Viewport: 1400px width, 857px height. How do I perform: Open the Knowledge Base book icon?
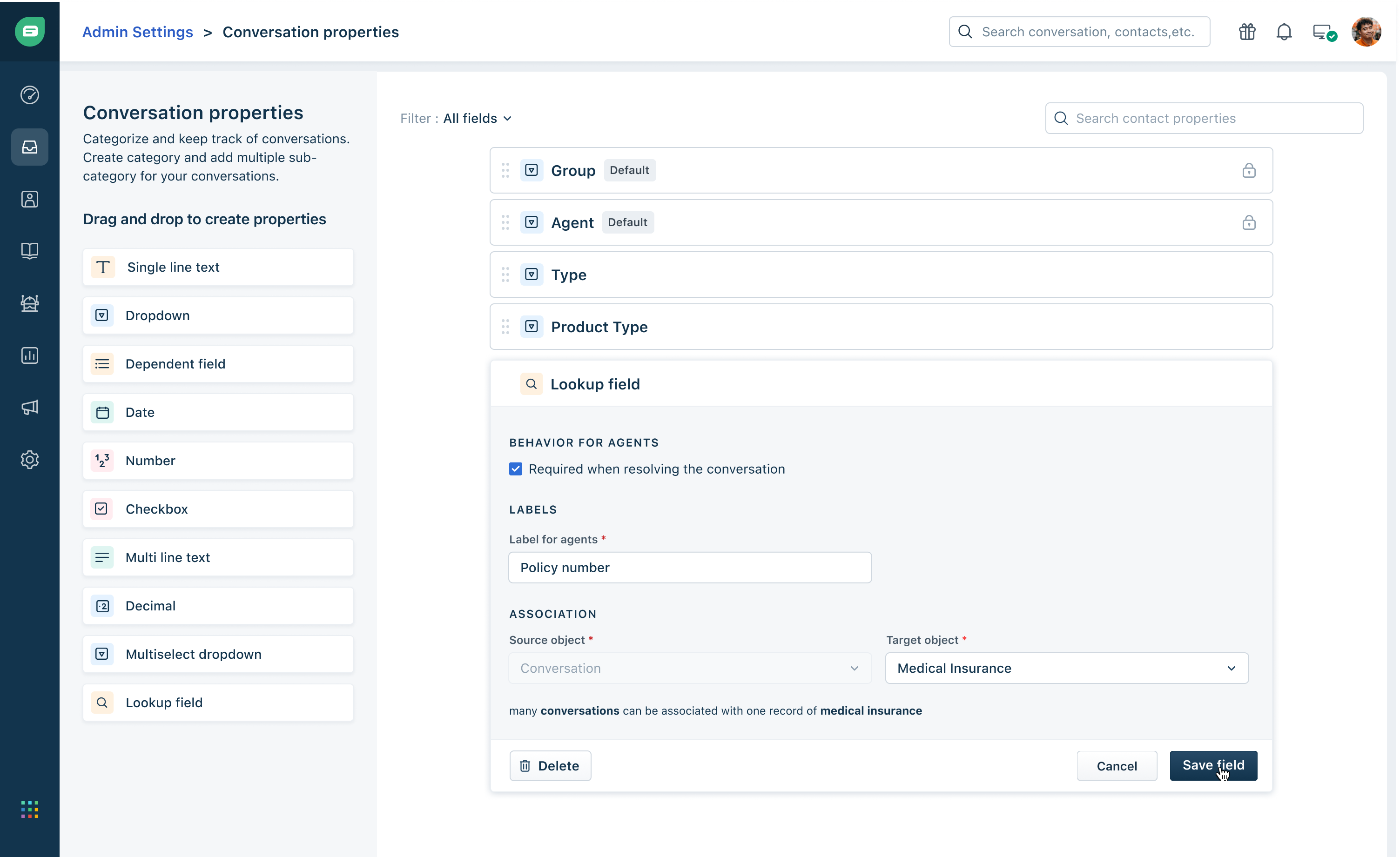pos(29,251)
